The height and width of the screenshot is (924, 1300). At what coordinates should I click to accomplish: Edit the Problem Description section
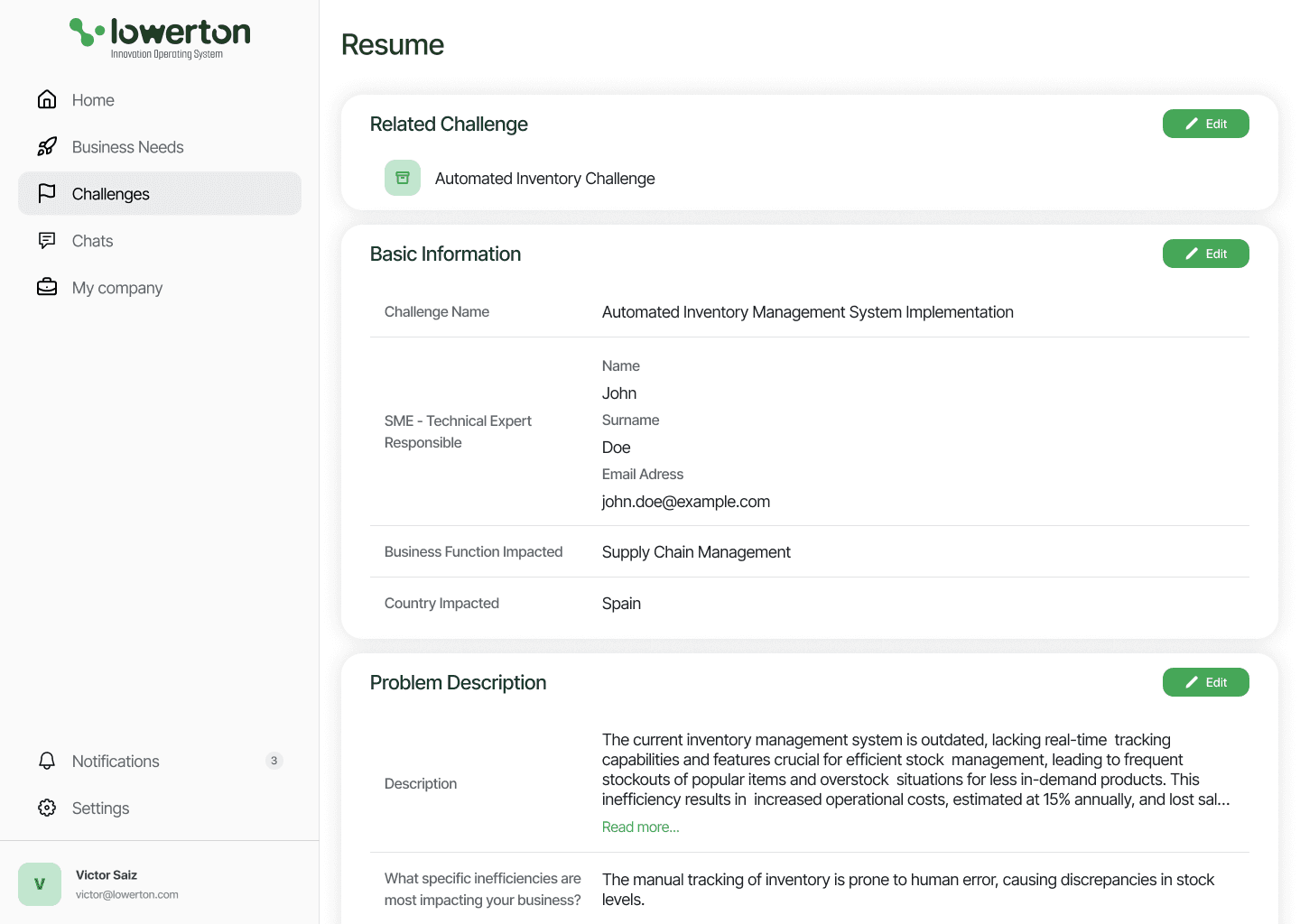coord(1205,682)
